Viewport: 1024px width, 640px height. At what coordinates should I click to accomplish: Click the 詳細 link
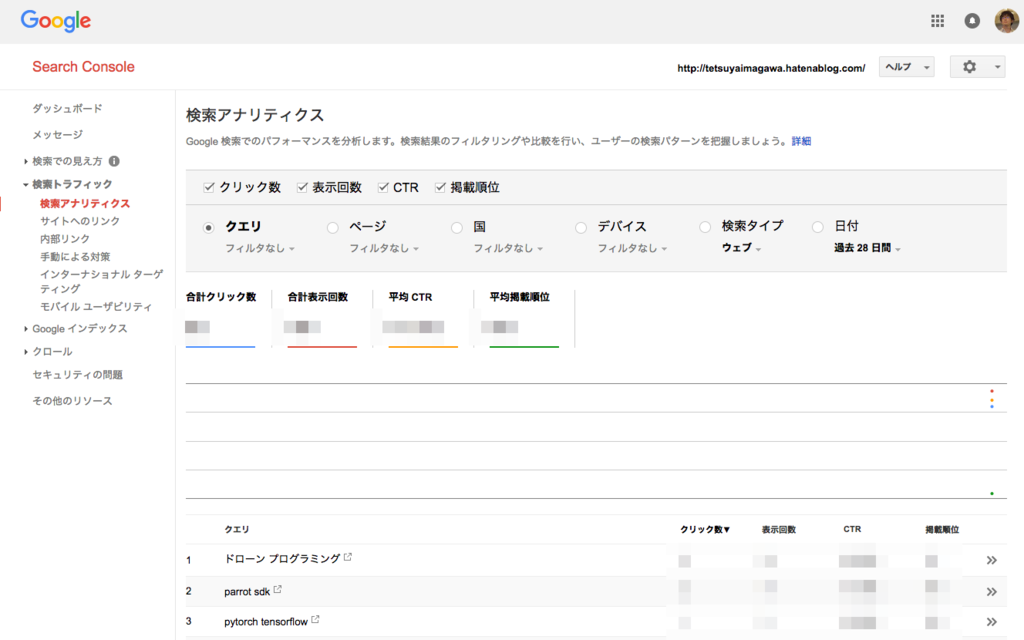(801, 141)
